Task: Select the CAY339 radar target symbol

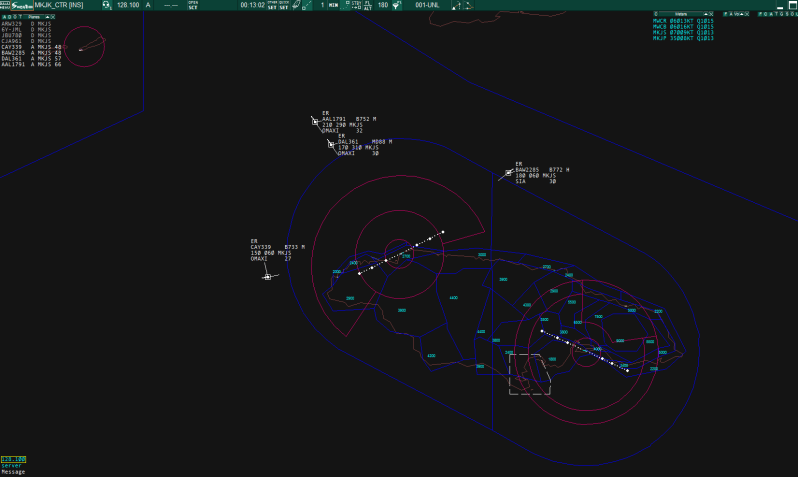Action: 267,276
